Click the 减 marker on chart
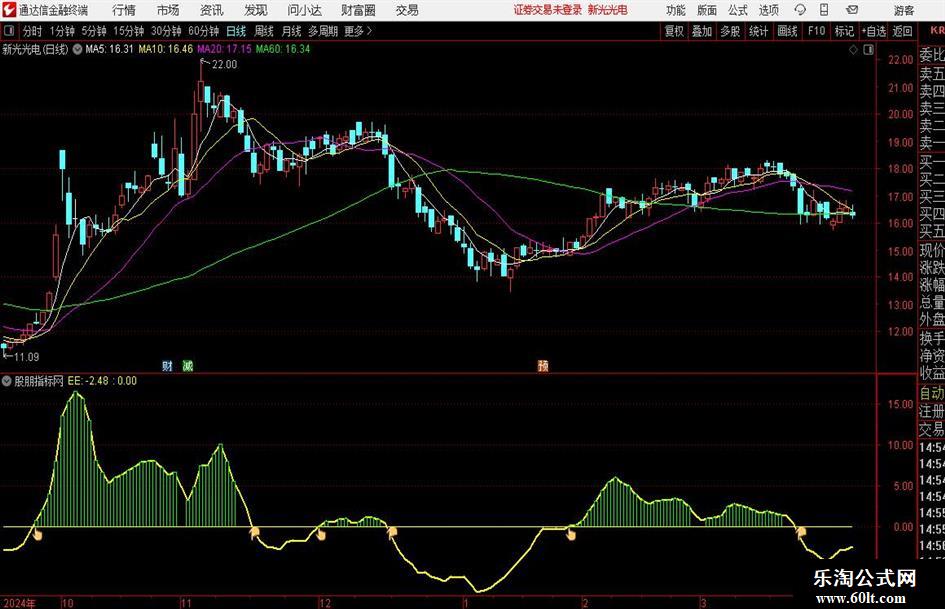This screenshot has height=609, width=945. [x=188, y=365]
